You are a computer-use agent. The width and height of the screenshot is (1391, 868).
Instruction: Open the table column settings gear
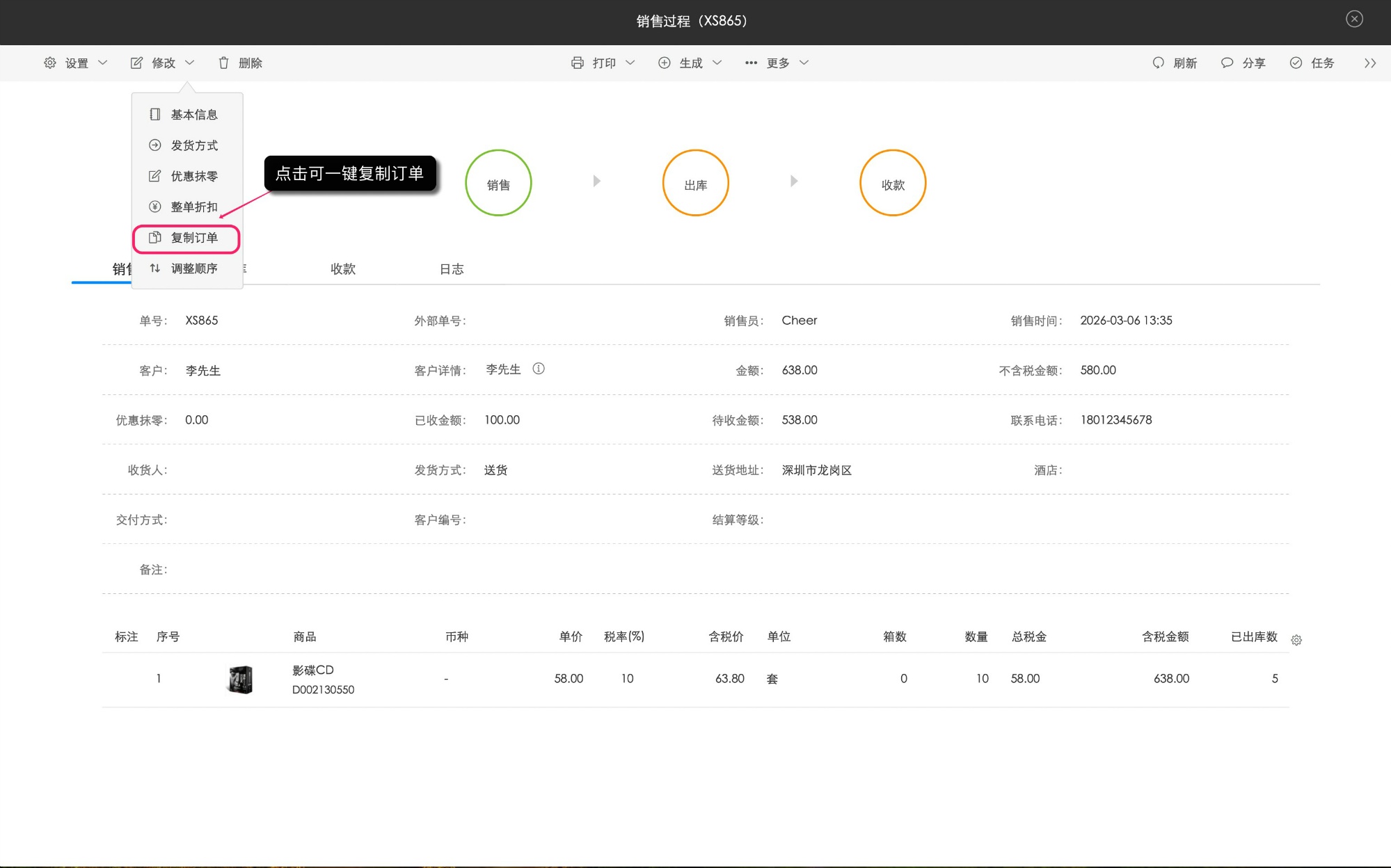(x=1296, y=640)
